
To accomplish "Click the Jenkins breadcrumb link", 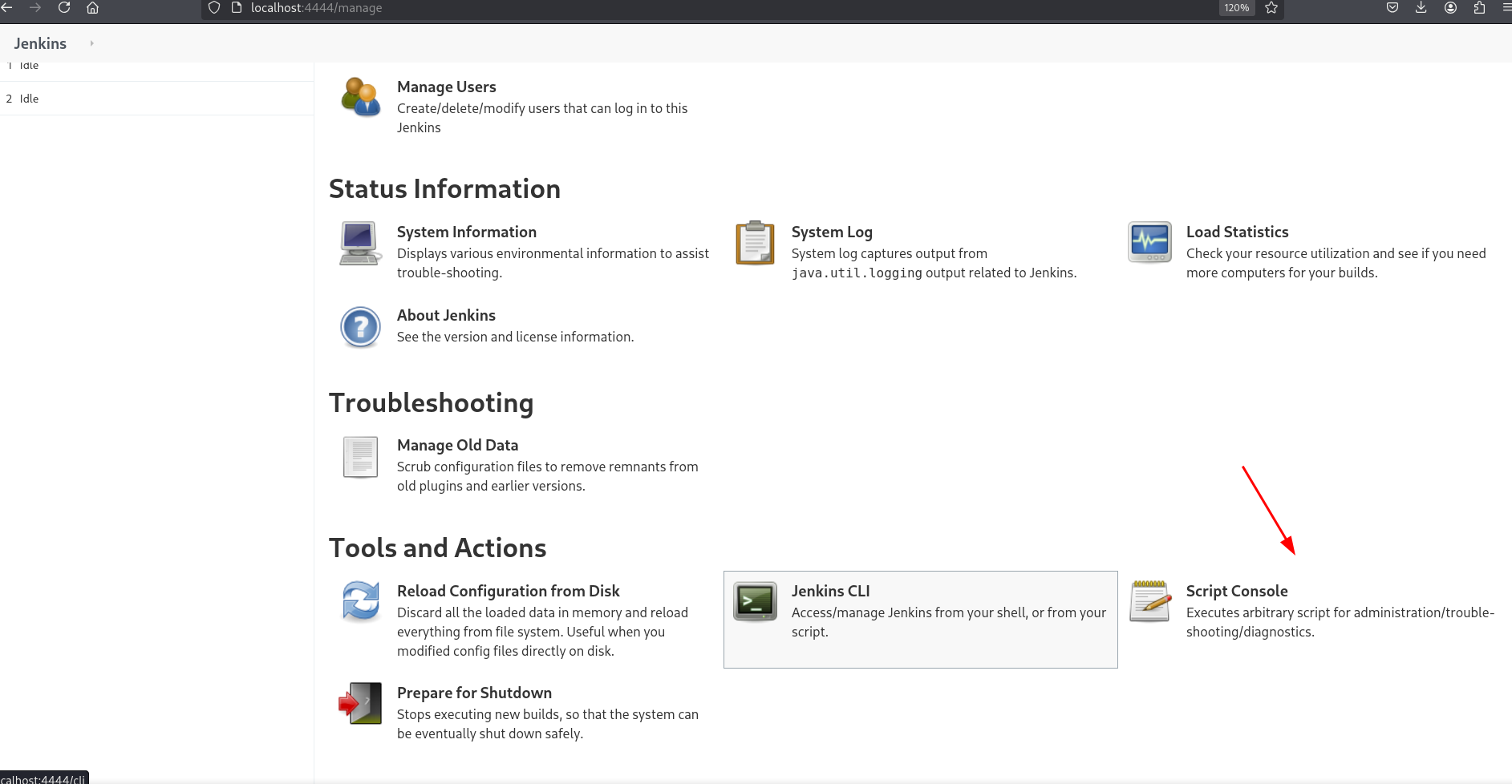I will [40, 43].
